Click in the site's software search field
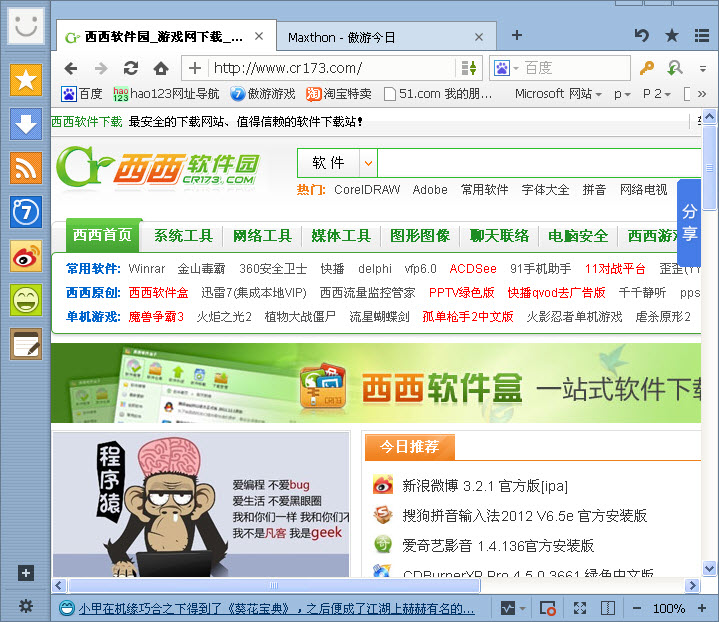The height and width of the screenshot is (622, 719). [539, 163]
